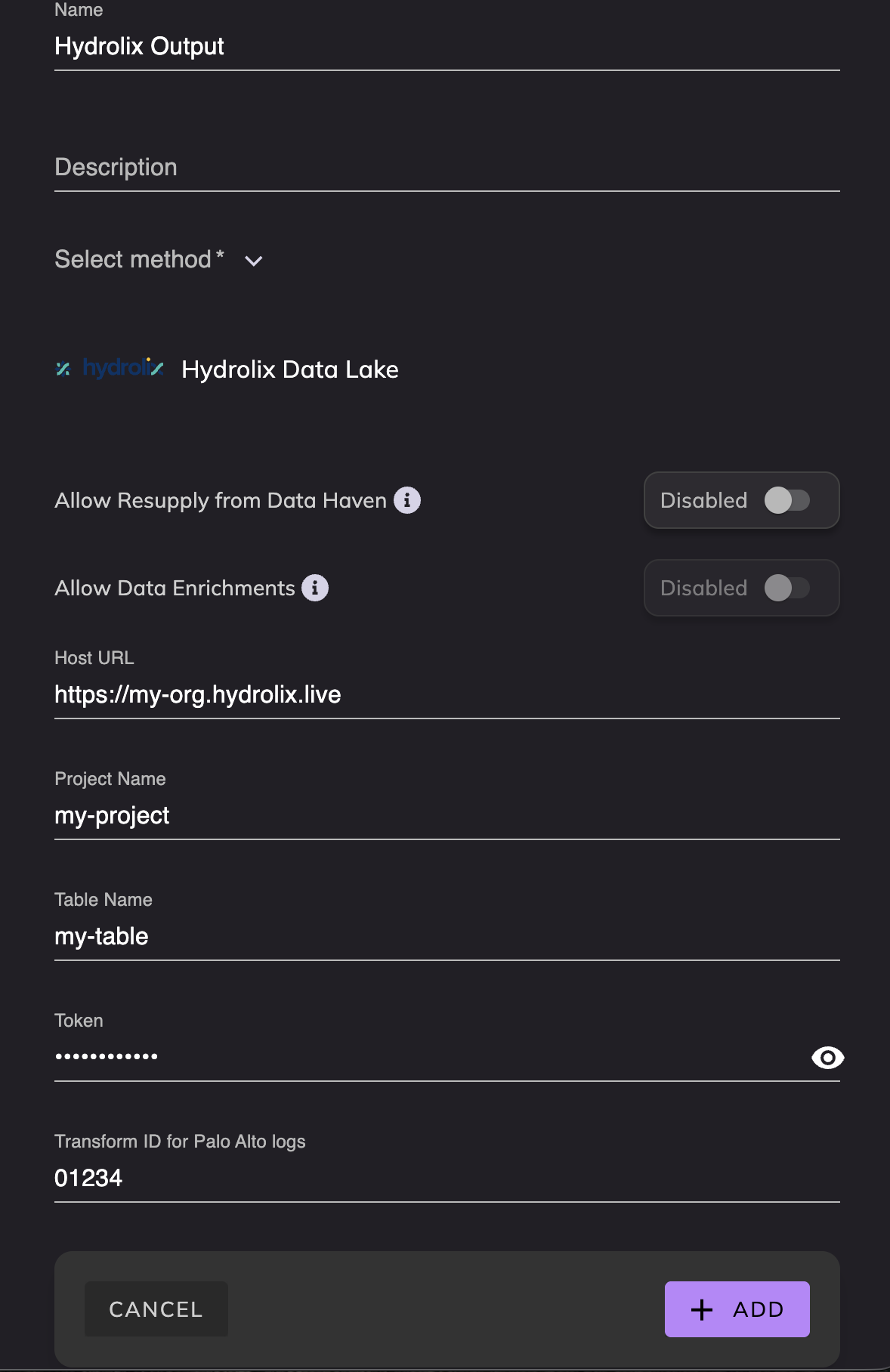This screenshot has width=890, height=1372.
Task: Click the ADD button
Action: (737, 1309)
